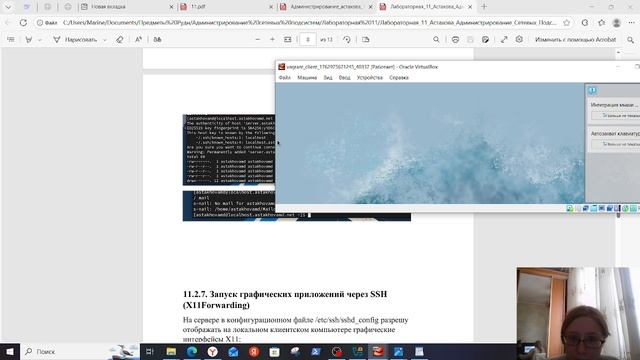The image size is (640, 360).
Task: Open the table of contents panel icon
Action: coord(11,40)
